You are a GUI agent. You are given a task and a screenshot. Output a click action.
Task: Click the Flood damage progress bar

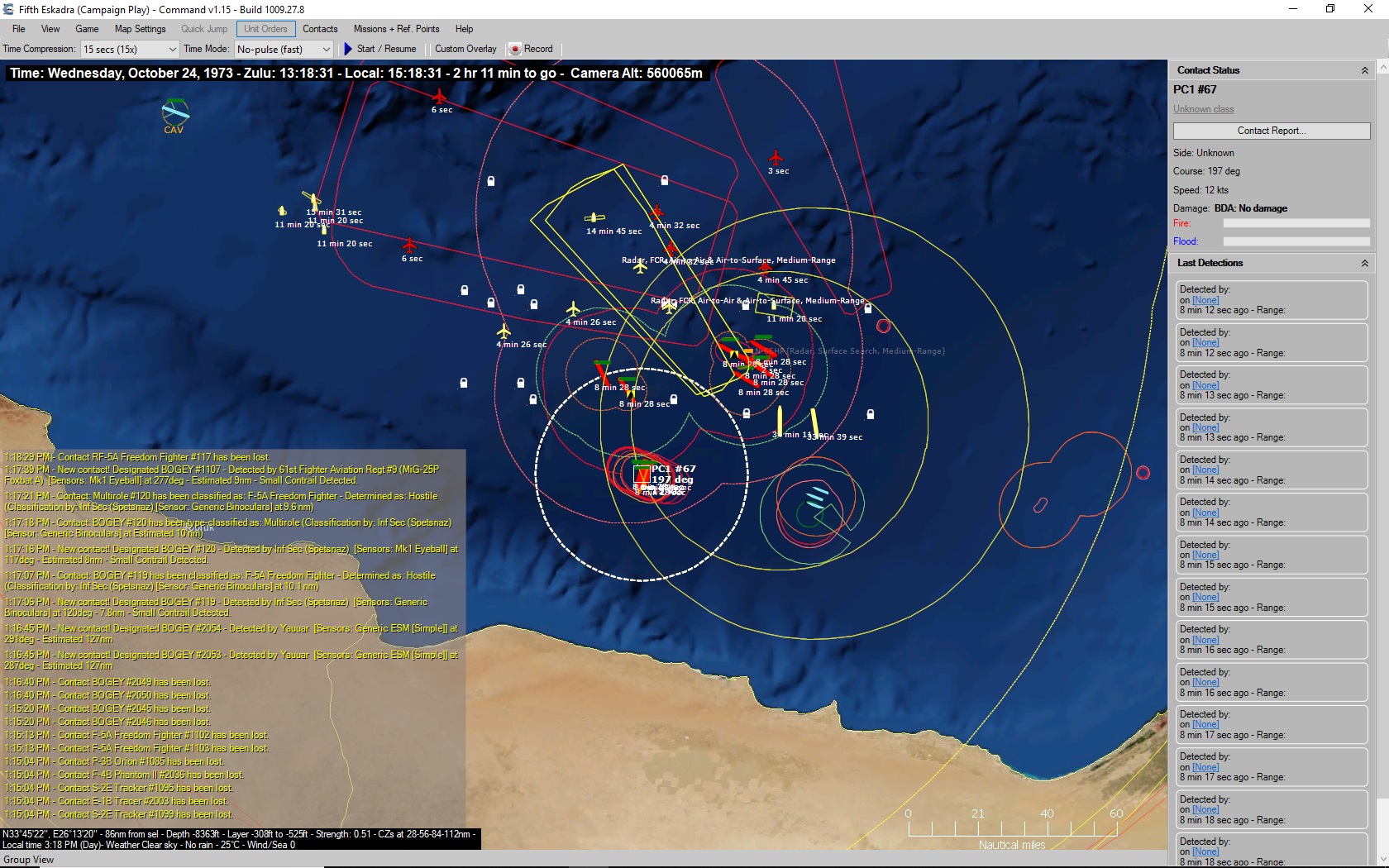pyautogui.click(x=1296, y=241)
